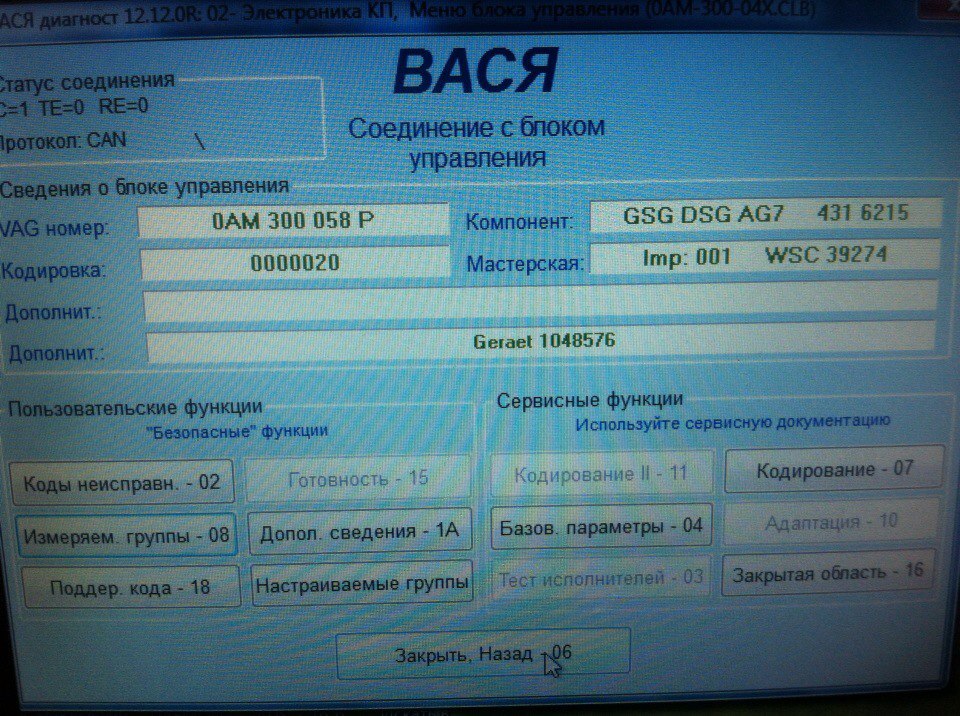Click the 'Компонент:' label
960x716 pixels.
[x=520, y=222]
